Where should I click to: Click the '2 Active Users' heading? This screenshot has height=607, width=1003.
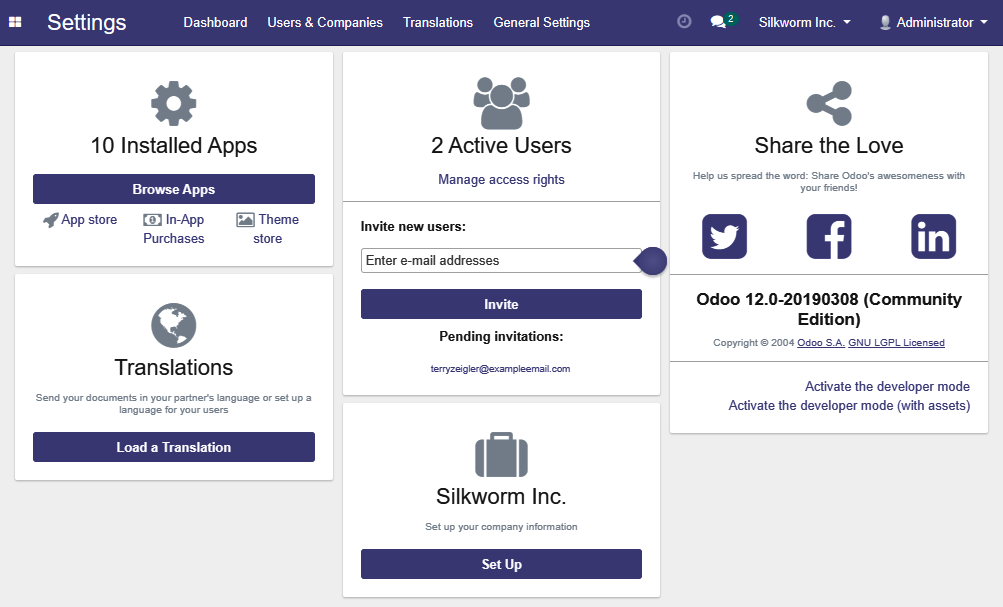[502, 145]
